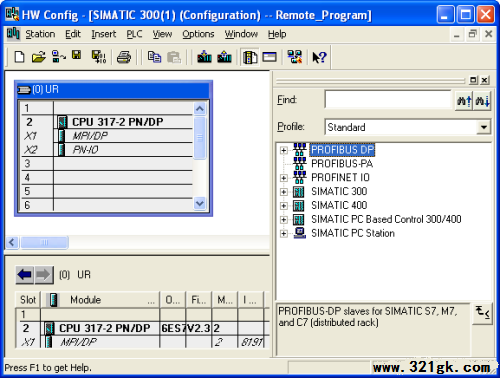Print with the printer toolbar icon

click(124, 57)
